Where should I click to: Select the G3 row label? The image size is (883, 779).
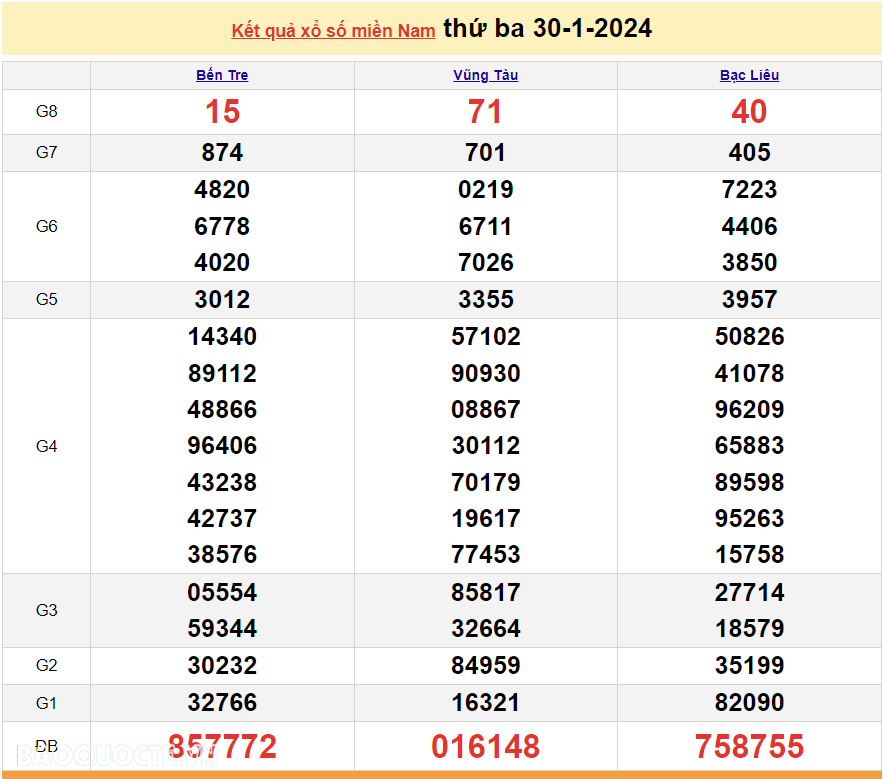(x=47, y=610)
